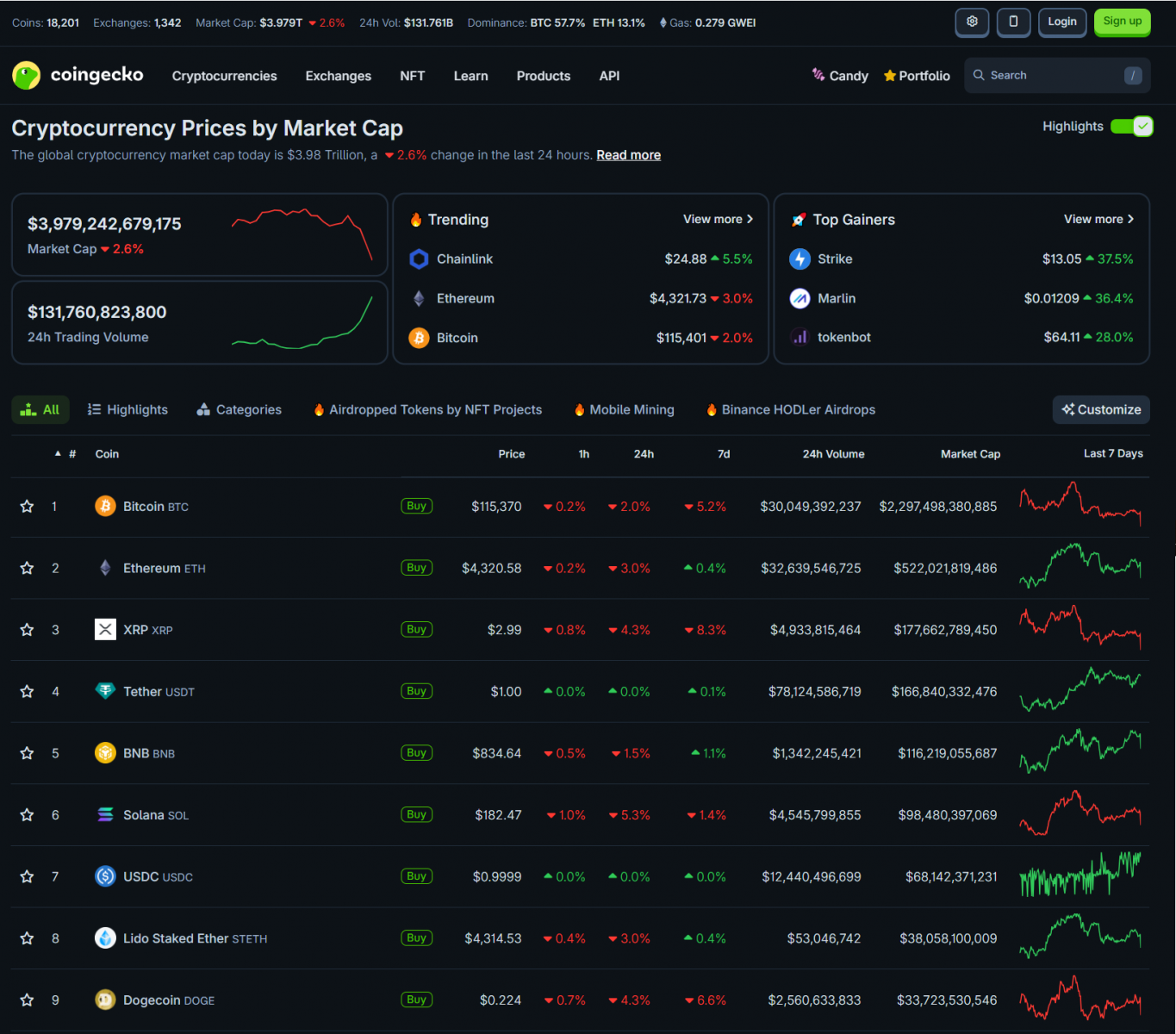Image resolution: width=1176 pixels, height=1034 pixels.
Task: Click the CoinGecko logo icon
Action: click(27, 76)
